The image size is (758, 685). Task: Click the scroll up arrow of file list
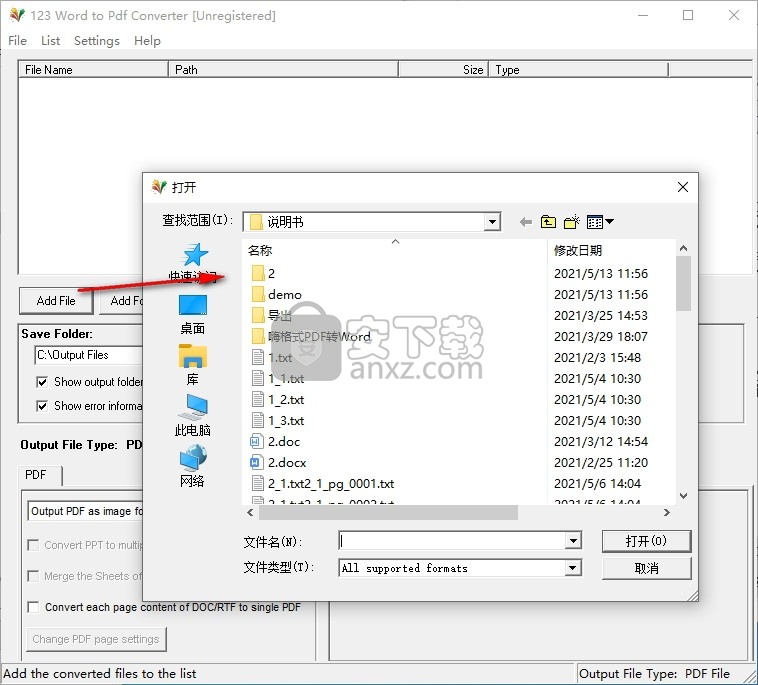tap(683, 248)
